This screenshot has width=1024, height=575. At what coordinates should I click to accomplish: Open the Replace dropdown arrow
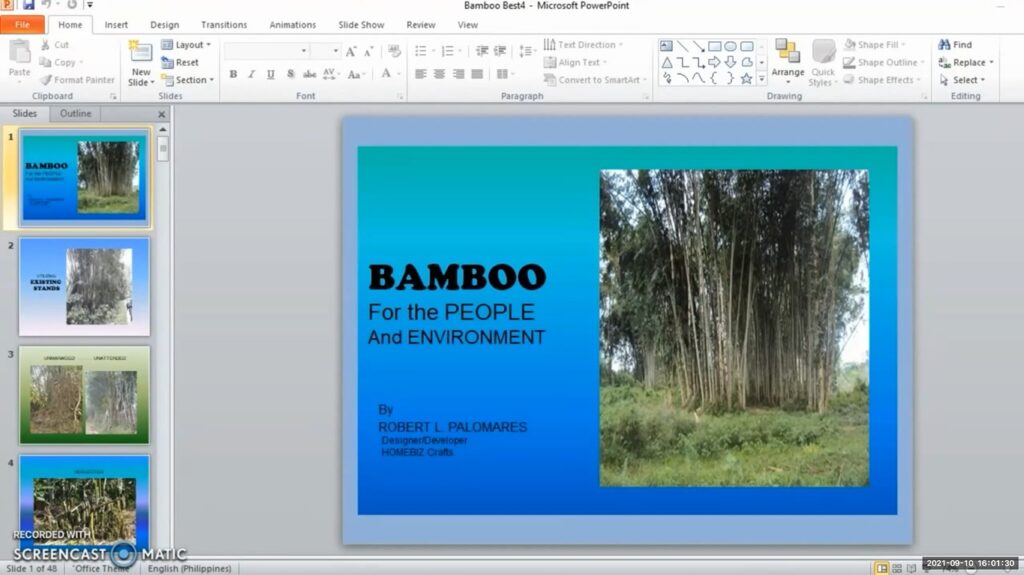(991, 63)
